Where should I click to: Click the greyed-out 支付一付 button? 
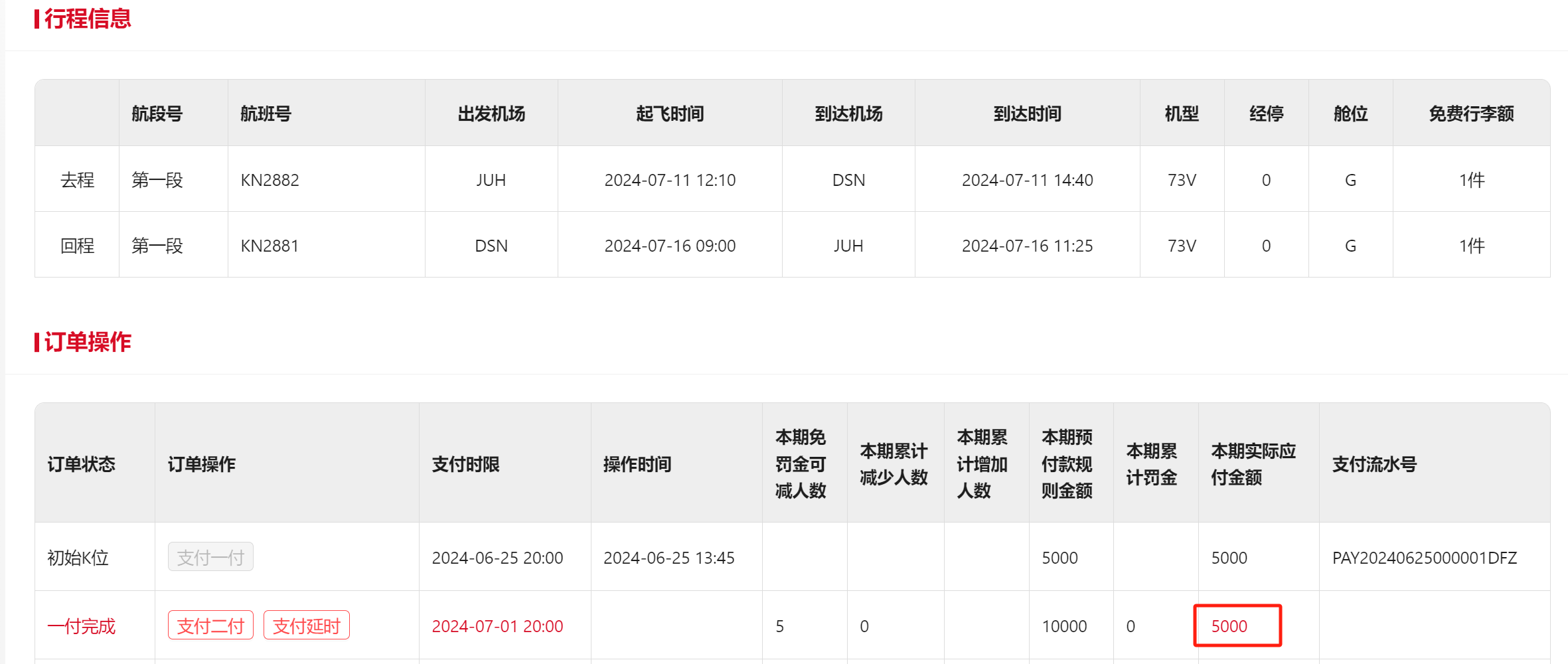click(x=210, y=557)
